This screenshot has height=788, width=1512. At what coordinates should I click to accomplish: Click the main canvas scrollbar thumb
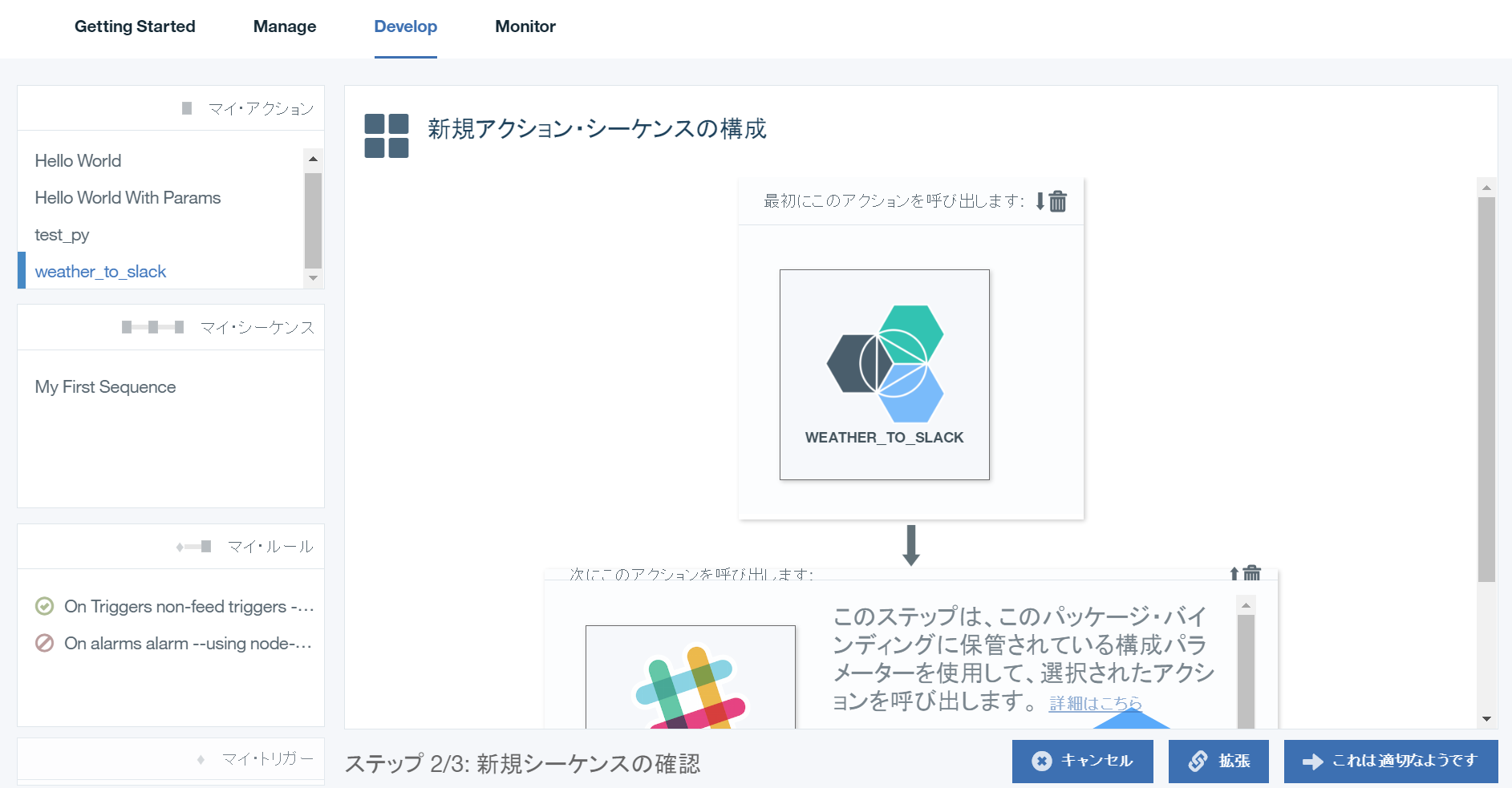coord(1486,390)
